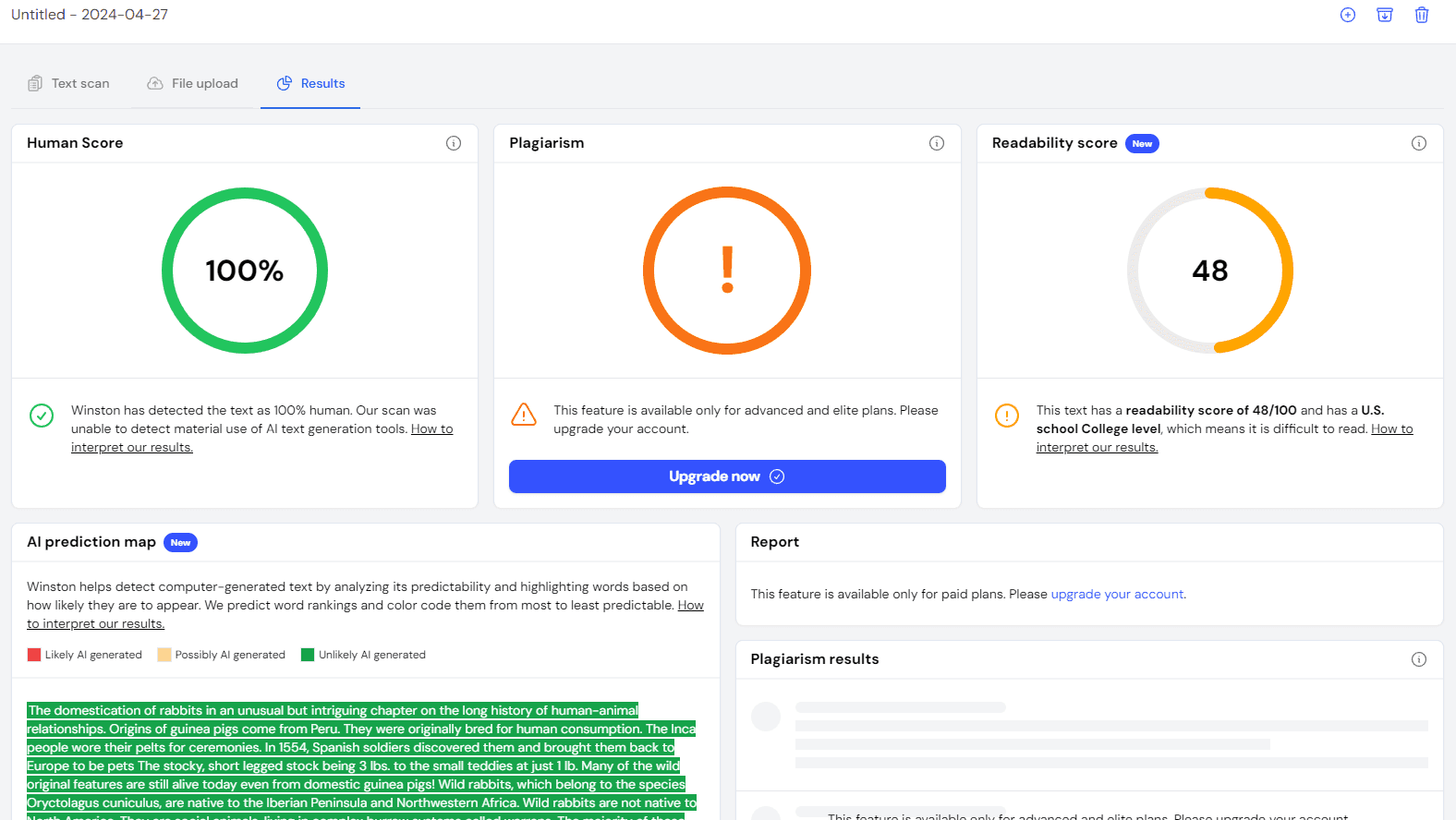This screenshot has width=1456, height=820.
Task: Click the archive icon in top bar
Action: 1385,15
